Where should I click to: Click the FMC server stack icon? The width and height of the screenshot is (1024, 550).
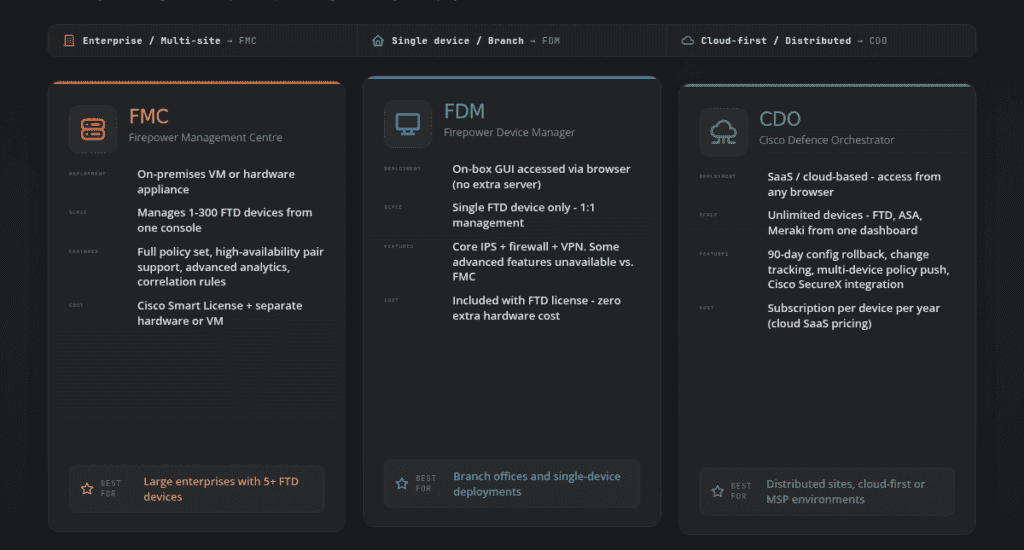(93, 129)
